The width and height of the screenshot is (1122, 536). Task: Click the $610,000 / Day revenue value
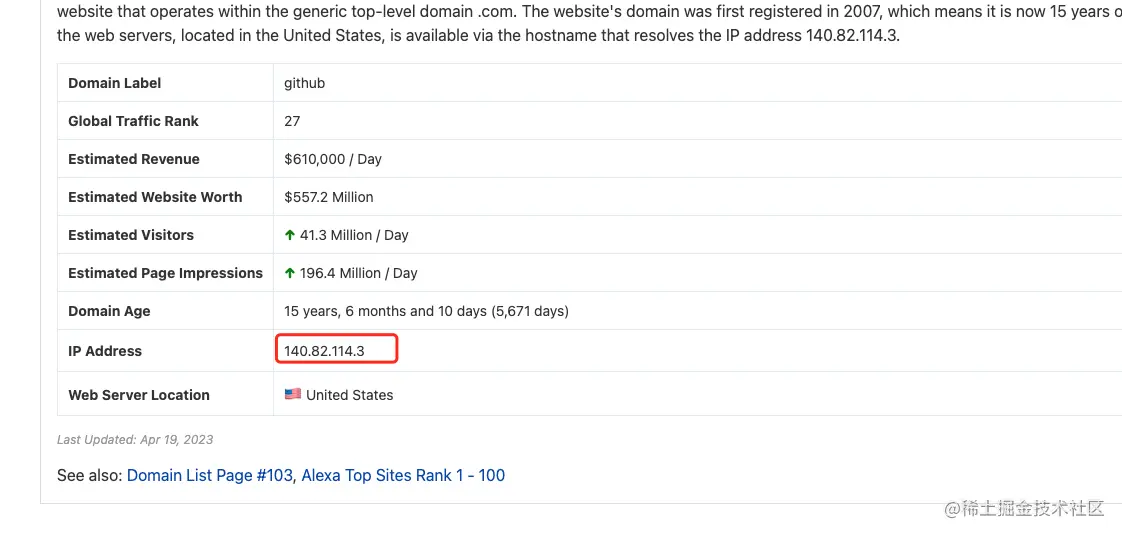333,159
